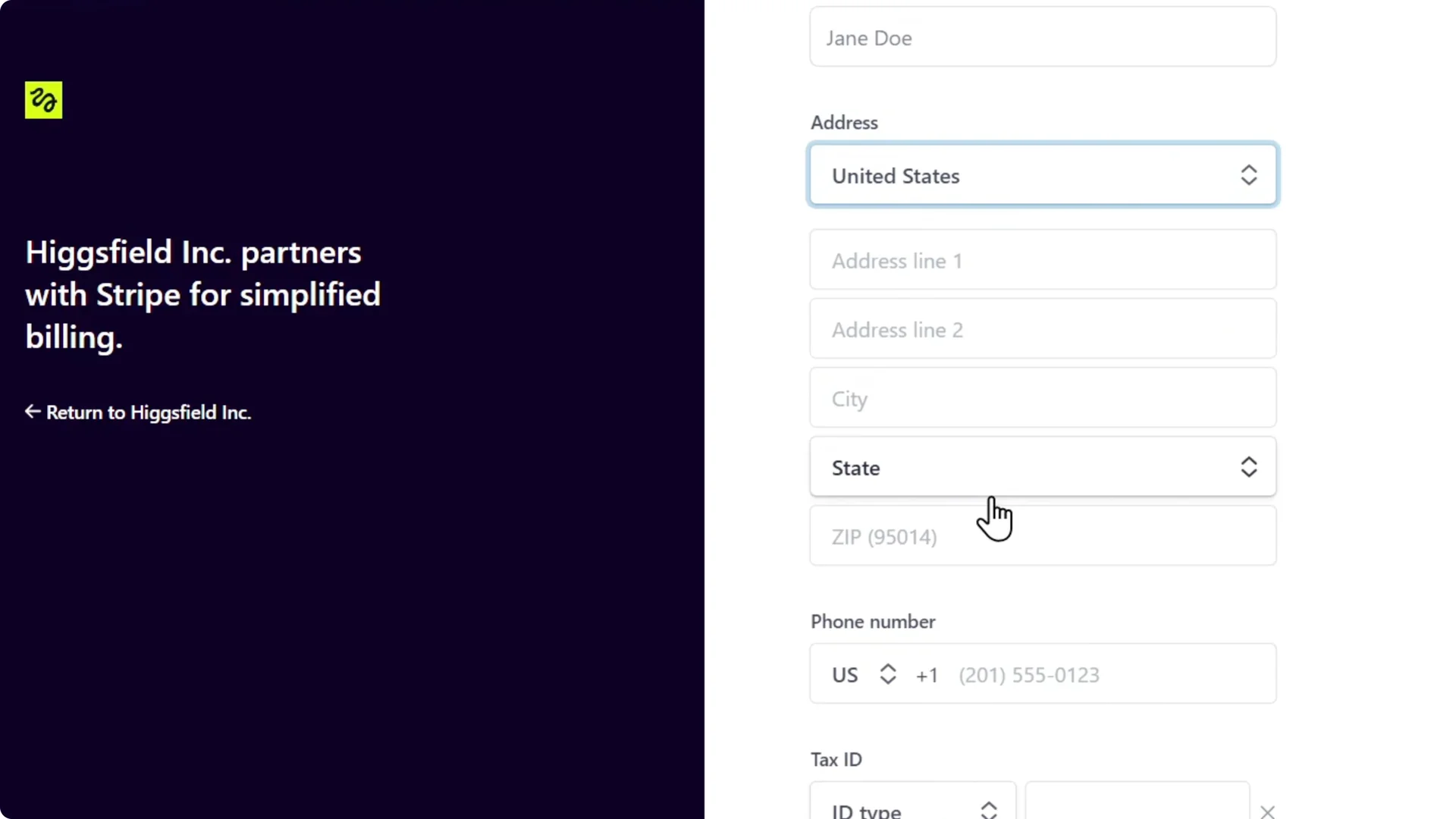Click the chevron inside State selector
The width and height of the screenshot is (1456, 819).
point(1248,467)
